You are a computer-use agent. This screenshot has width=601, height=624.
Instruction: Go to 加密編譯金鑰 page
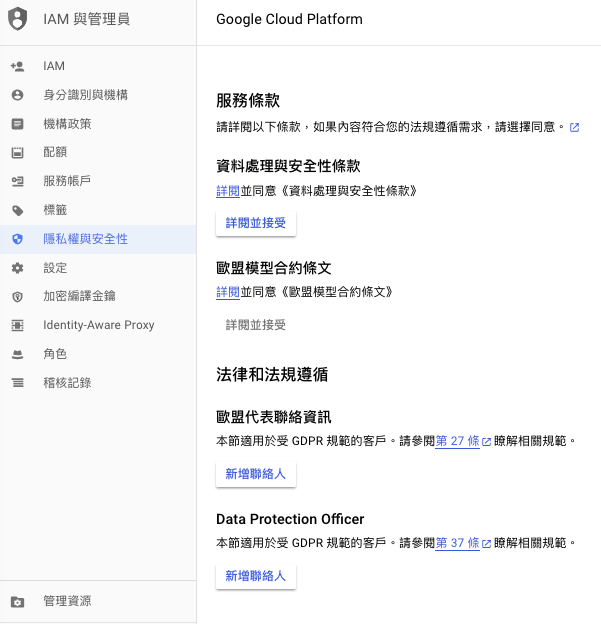(x=98, y=296)
